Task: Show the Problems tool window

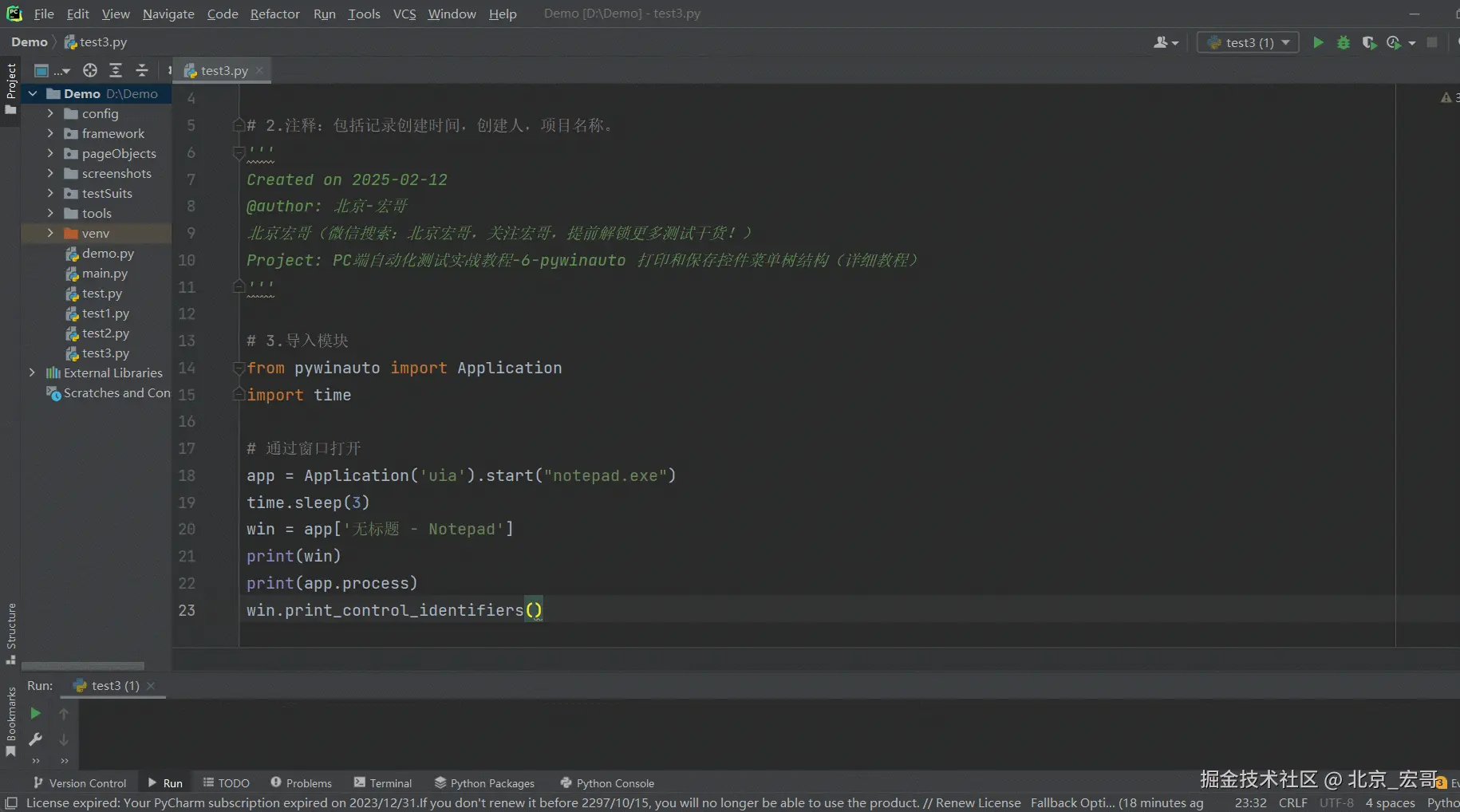Action: (x=301, y=782)
